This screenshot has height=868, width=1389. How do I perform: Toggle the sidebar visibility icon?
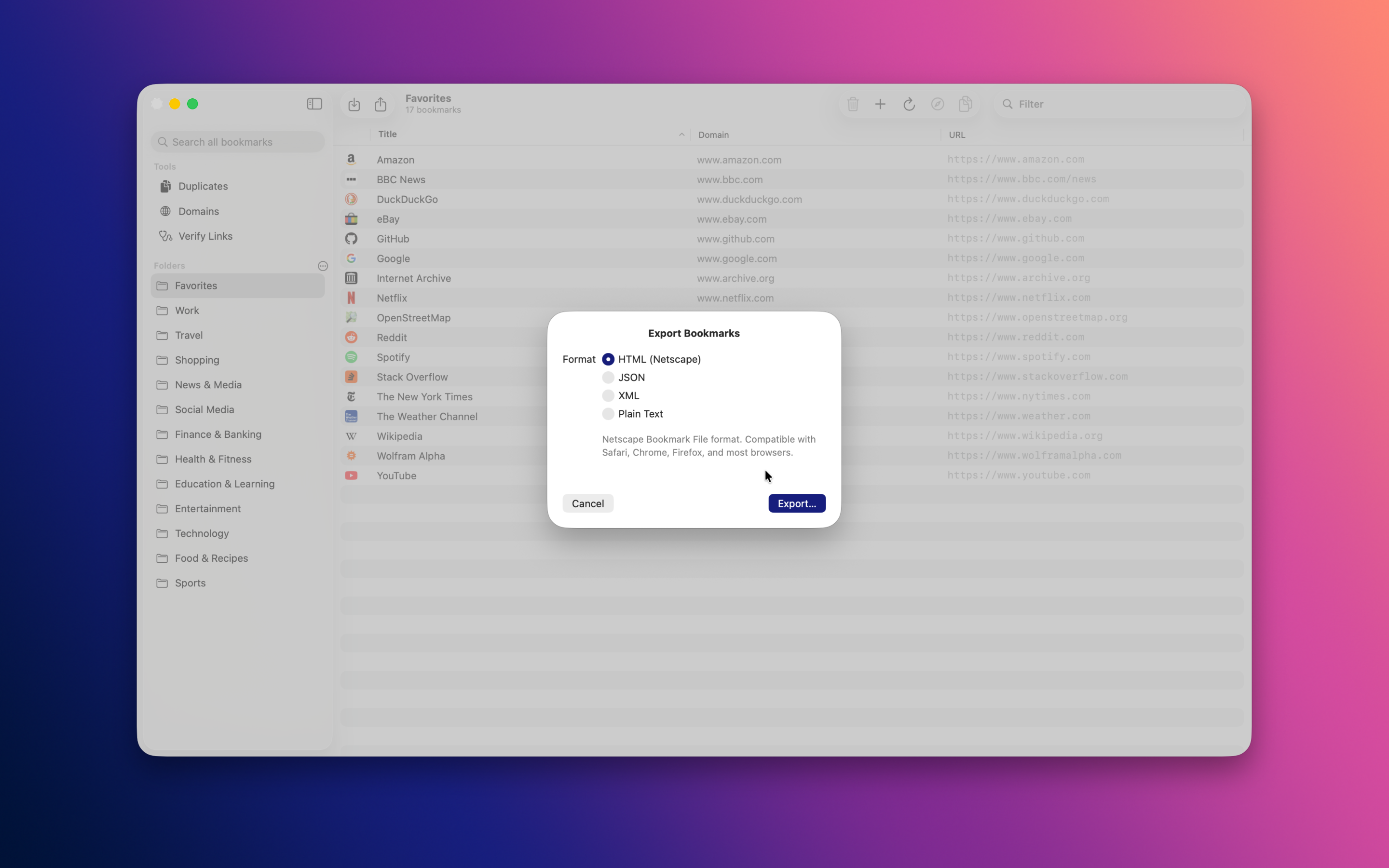coord(314,104)
